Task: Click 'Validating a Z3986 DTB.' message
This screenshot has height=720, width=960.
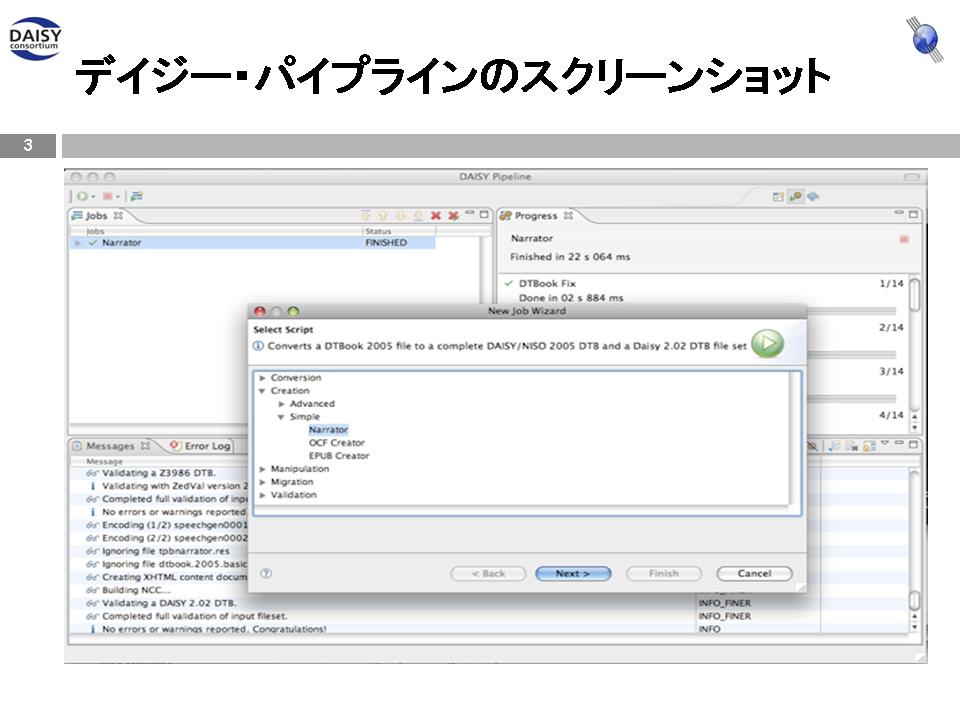Action: coord(159,473)
